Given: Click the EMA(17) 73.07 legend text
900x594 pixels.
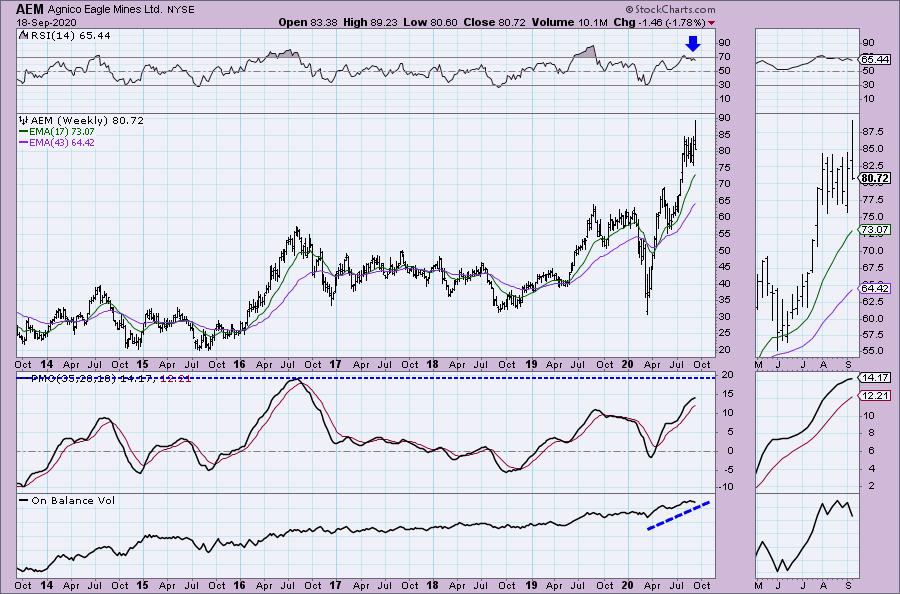Looking at the screenshot, I should 61,132.
